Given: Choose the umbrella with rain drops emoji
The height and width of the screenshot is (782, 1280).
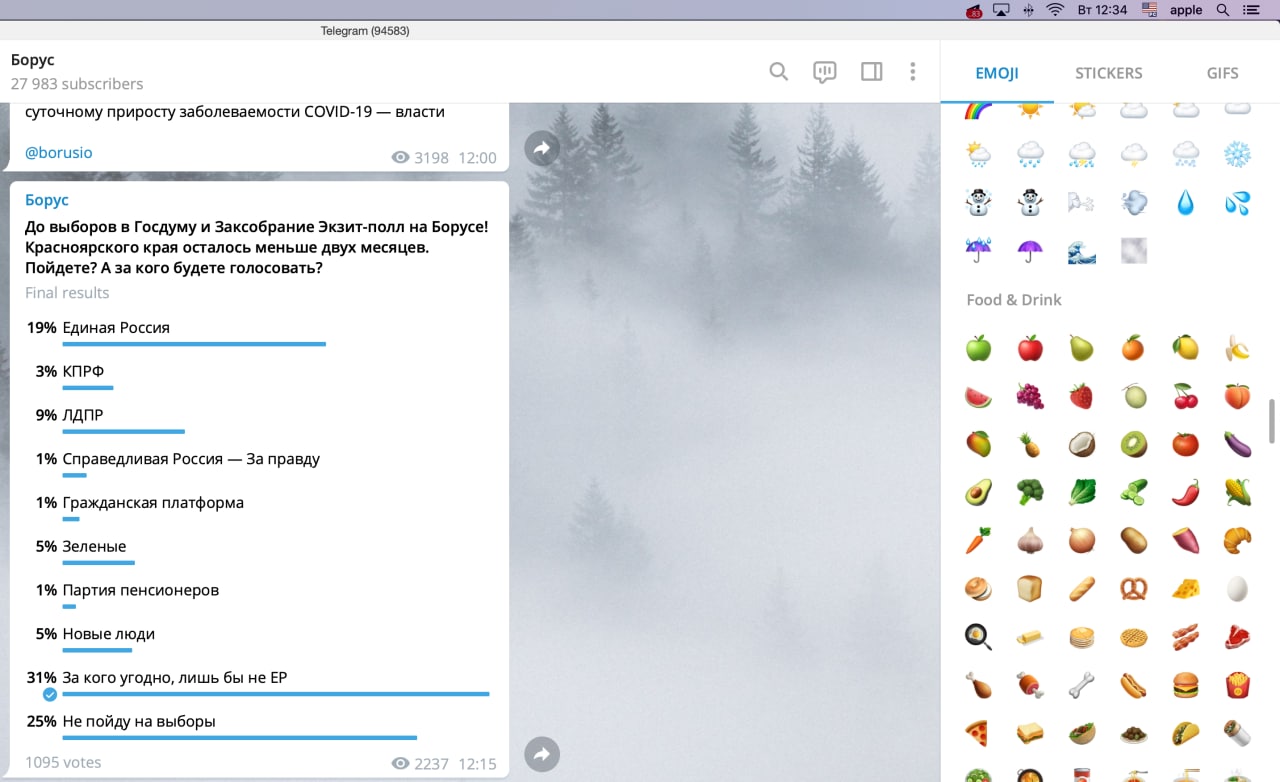Looking at the screenshot, I should pyautogui.click(x=978, y=249).
